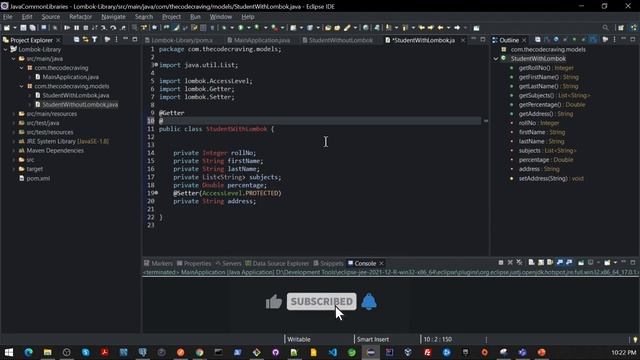Image resolution: width=640 pixels, height=360 pixels.
Task: Launch Debug with the bug icon
Action: pyautogui.click(x=224, y=28)
